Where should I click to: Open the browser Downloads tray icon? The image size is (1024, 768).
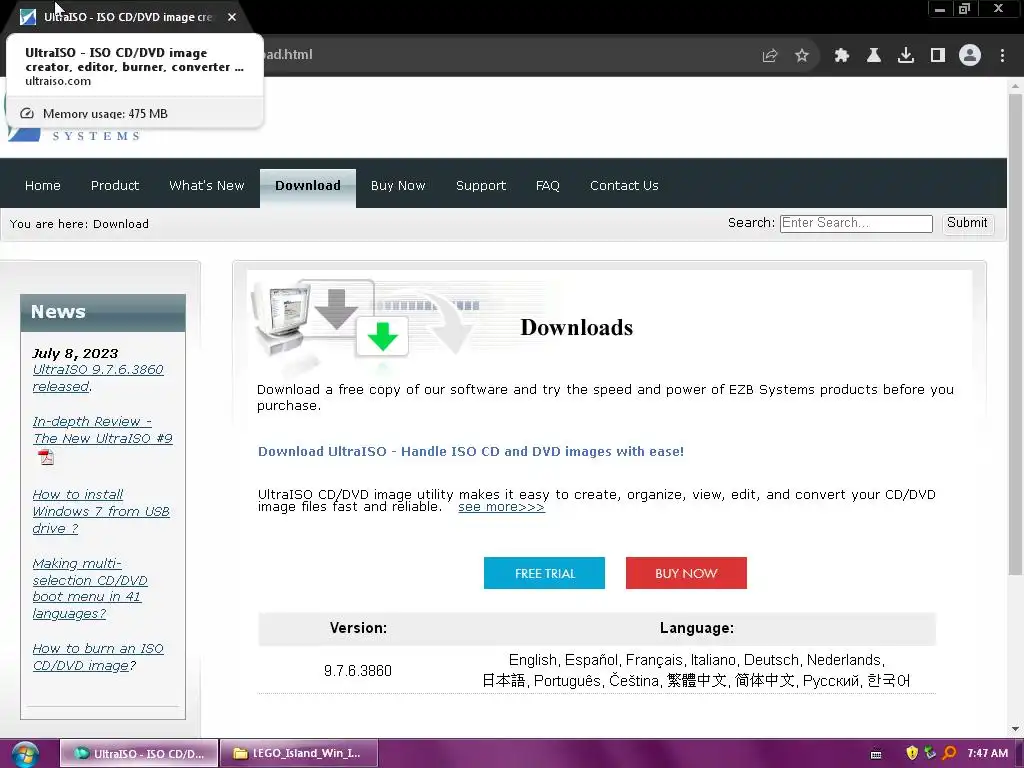906,56
